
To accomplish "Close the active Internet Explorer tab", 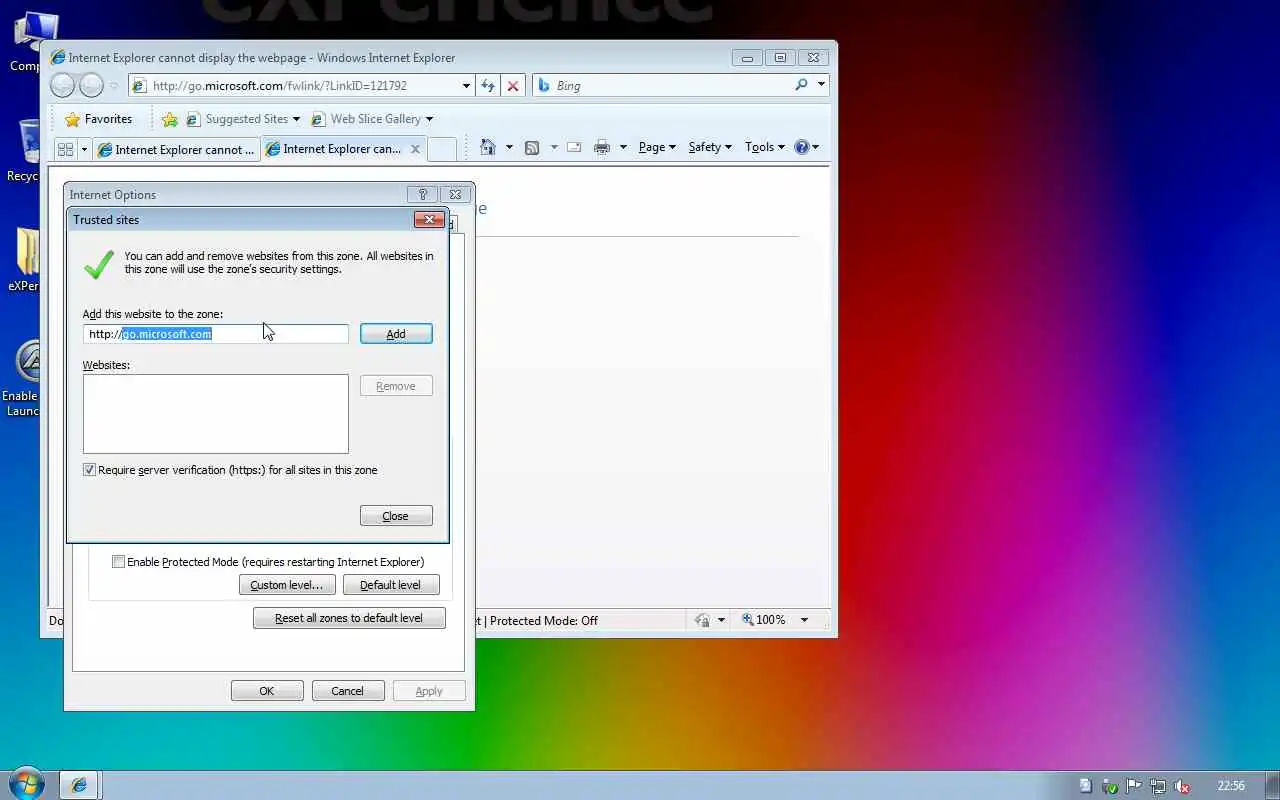I will 415,149.
